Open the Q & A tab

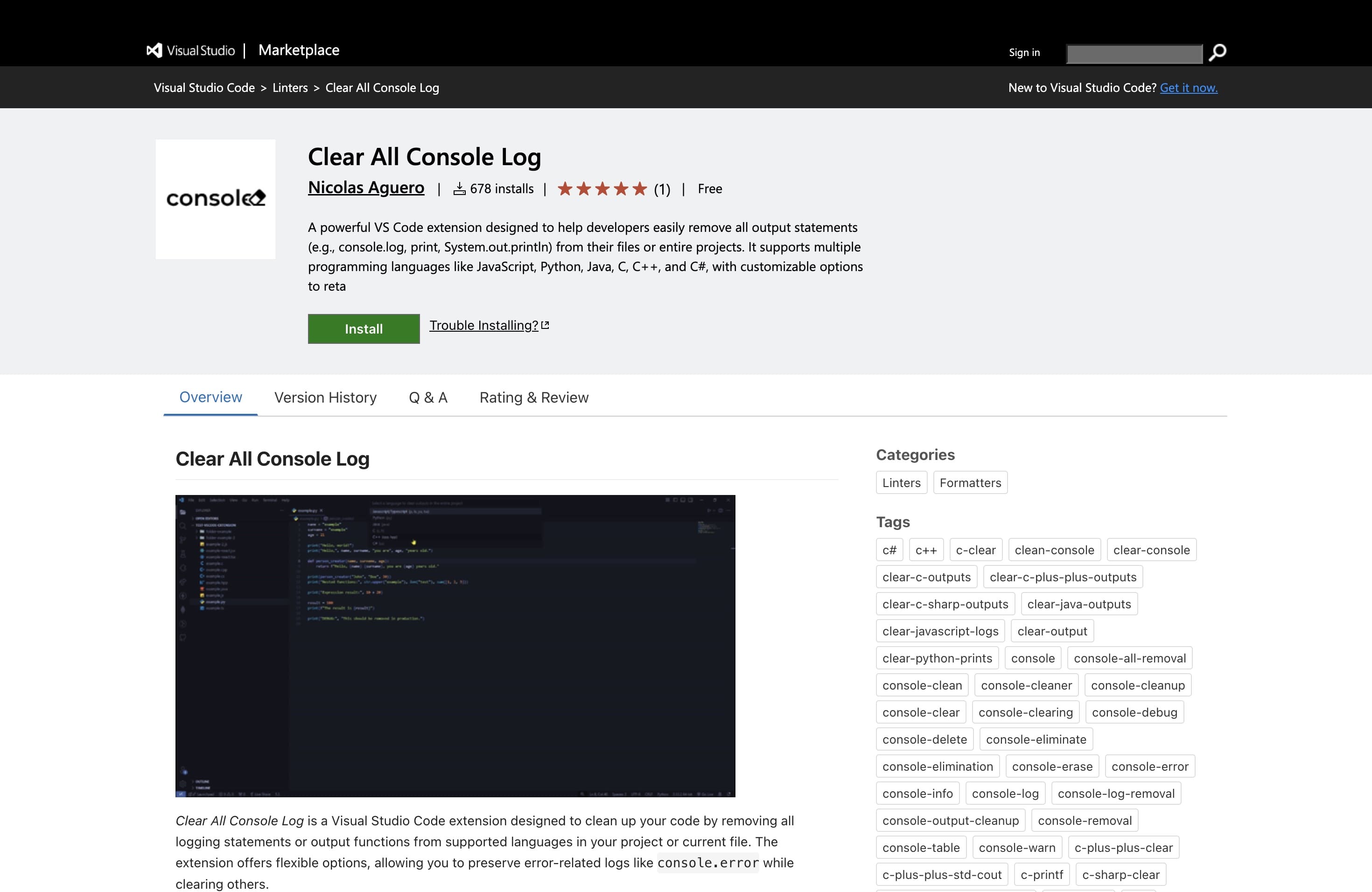coord(428,397)
